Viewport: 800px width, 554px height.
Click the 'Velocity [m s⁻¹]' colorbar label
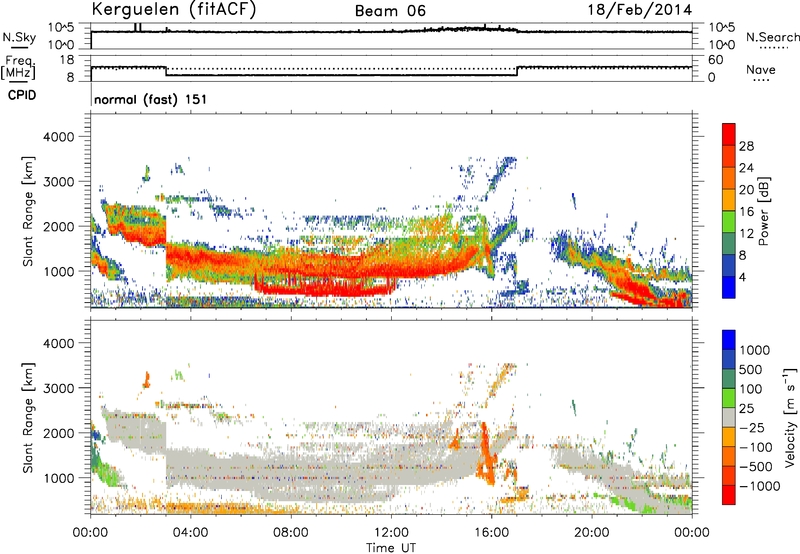[790, 417]
